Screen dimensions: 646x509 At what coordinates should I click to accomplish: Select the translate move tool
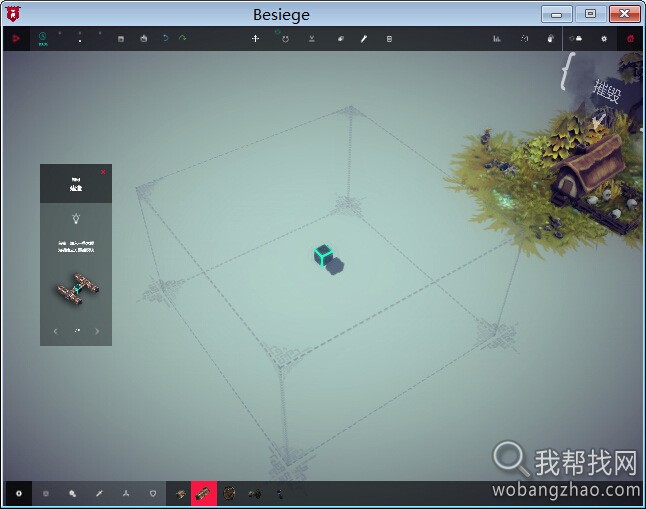coord(255,38)
